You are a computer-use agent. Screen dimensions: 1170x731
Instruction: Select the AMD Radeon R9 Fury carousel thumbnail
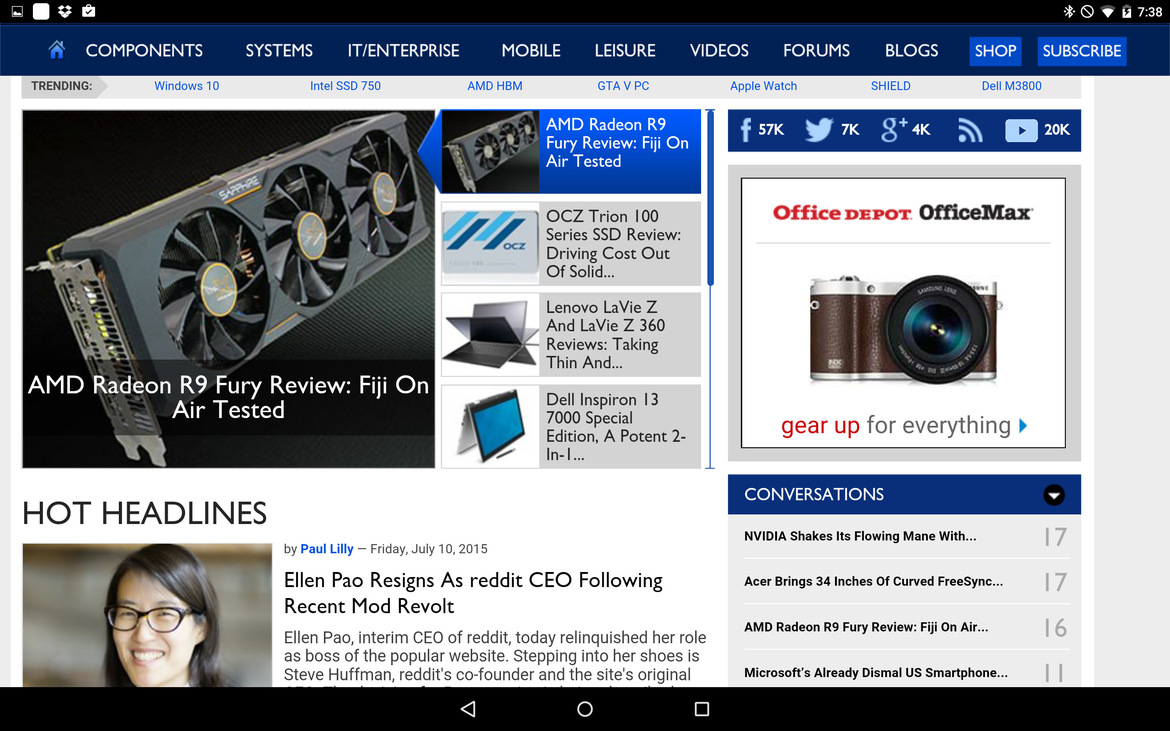490,151
